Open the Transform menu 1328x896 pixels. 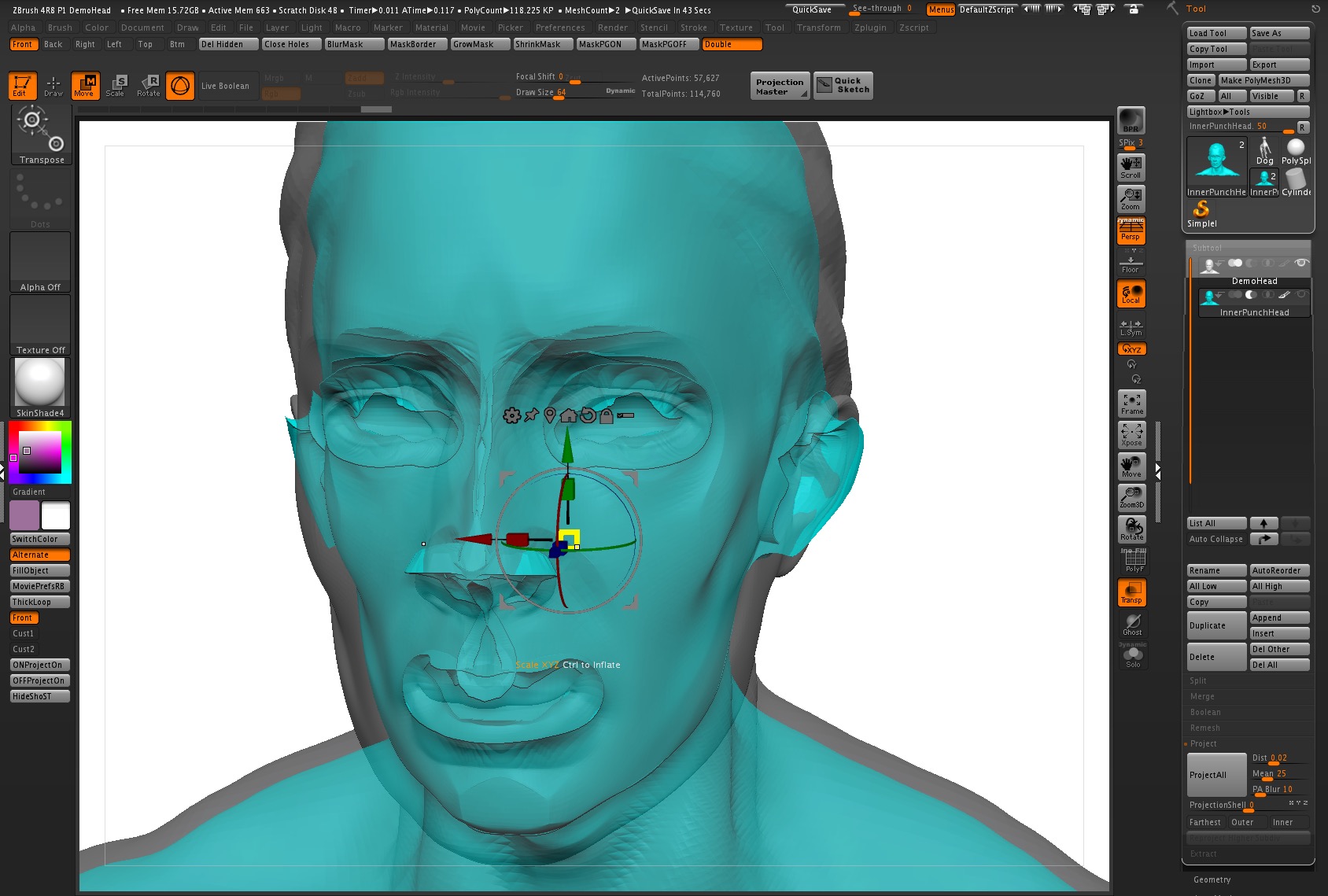click(x=818, y=28)
